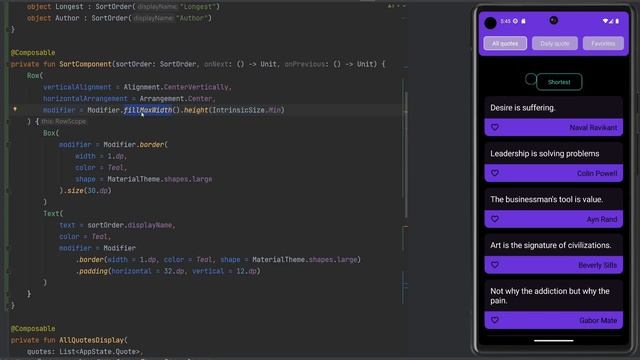The image size is (640, 360).
Task: Favorite the Ayn Rand quote heart
Action: (x=495, y=219)
